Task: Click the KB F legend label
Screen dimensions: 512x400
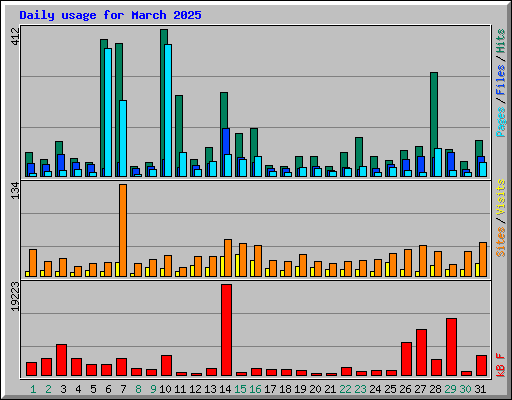Action: [x=500, y=365]
